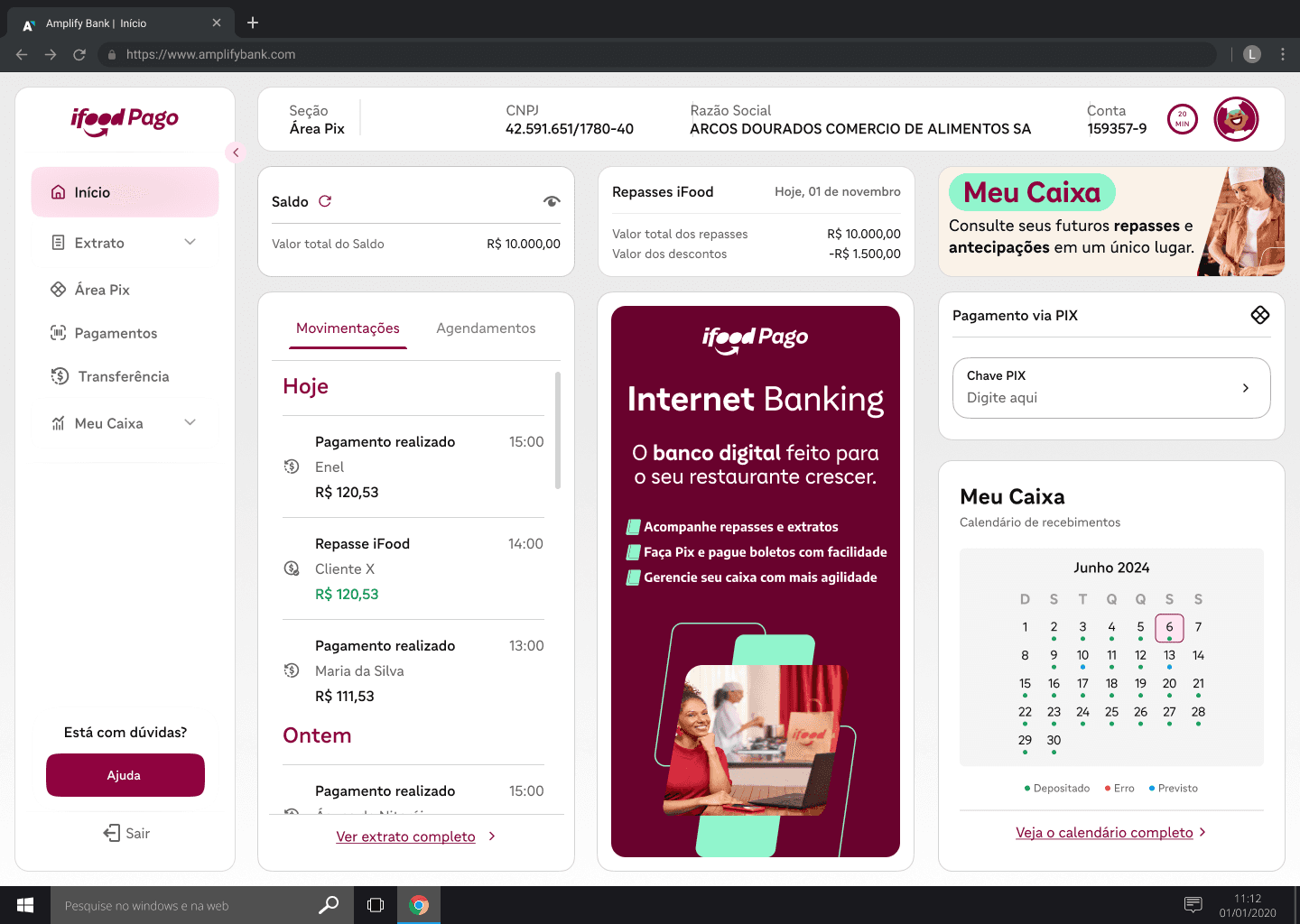Screen dimensions: 1300x924
Task: Click the Sair logout icon
Action: tap(112, 833)
